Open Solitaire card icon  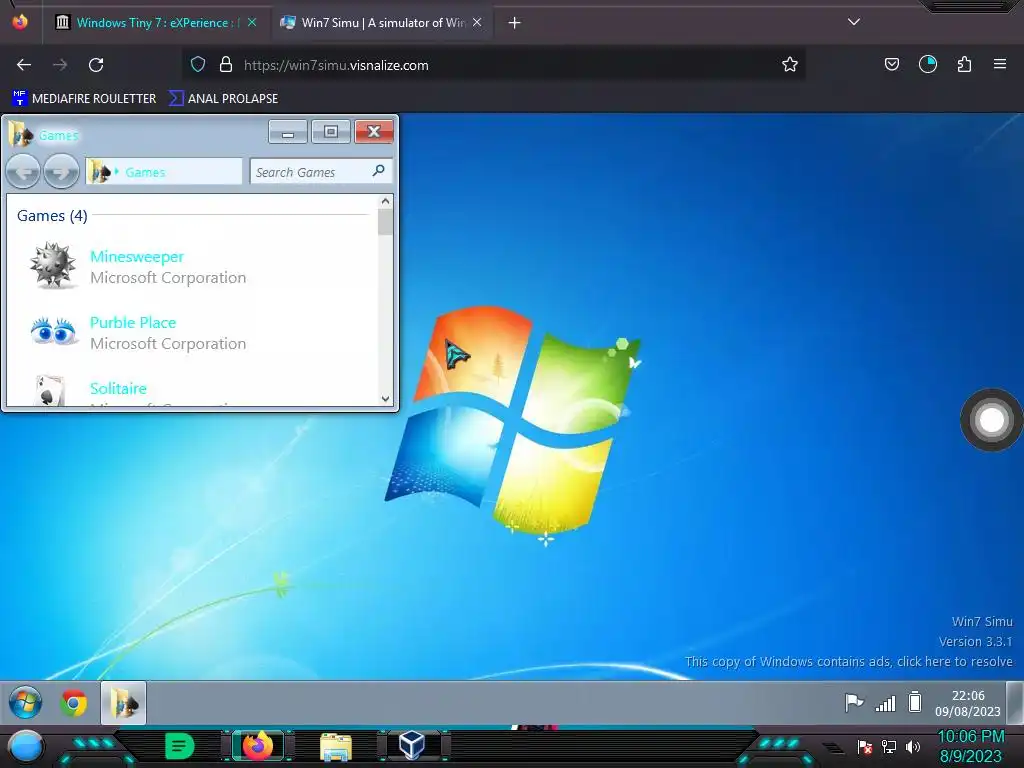pos(50,391)
